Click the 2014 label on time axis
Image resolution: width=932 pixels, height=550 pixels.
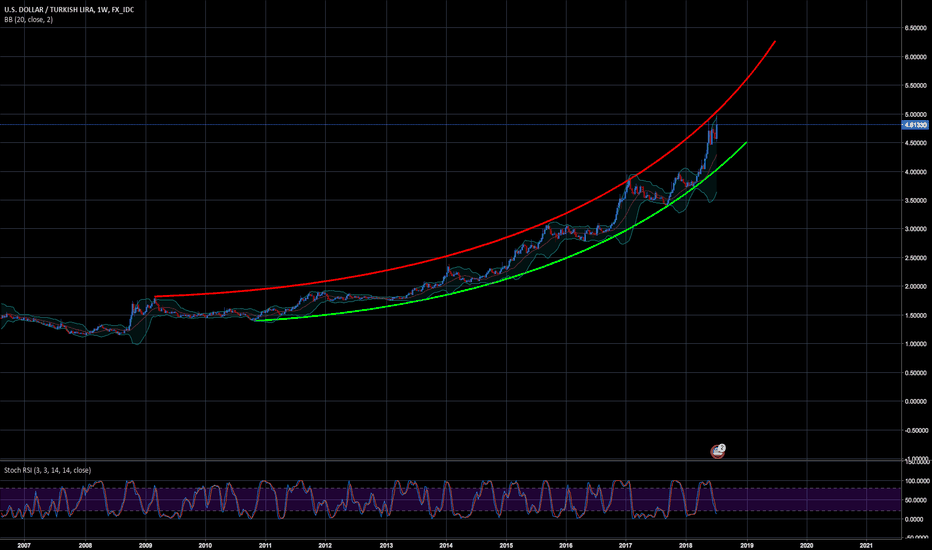point(446,545)
